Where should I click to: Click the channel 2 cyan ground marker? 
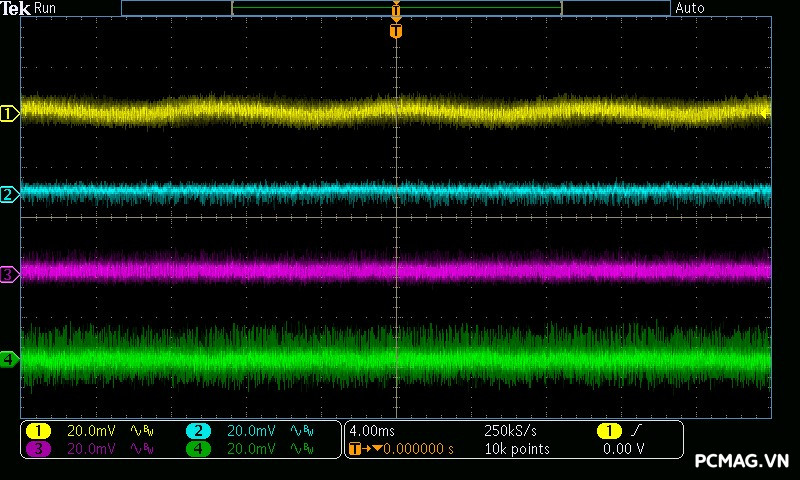(x=9, y=194)
